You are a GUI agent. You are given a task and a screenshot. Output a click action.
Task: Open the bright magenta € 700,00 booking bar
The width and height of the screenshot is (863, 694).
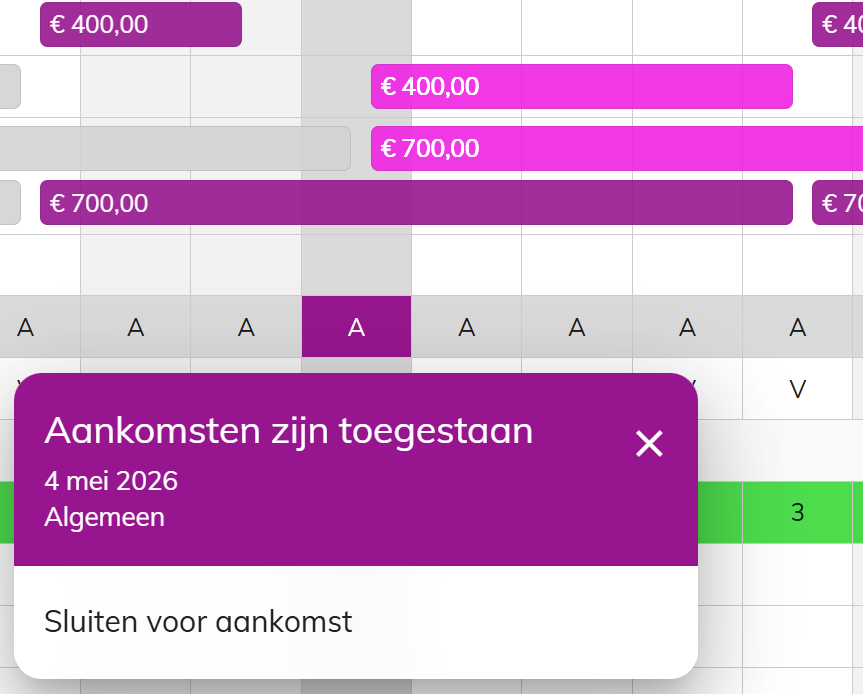click(617, 149)
